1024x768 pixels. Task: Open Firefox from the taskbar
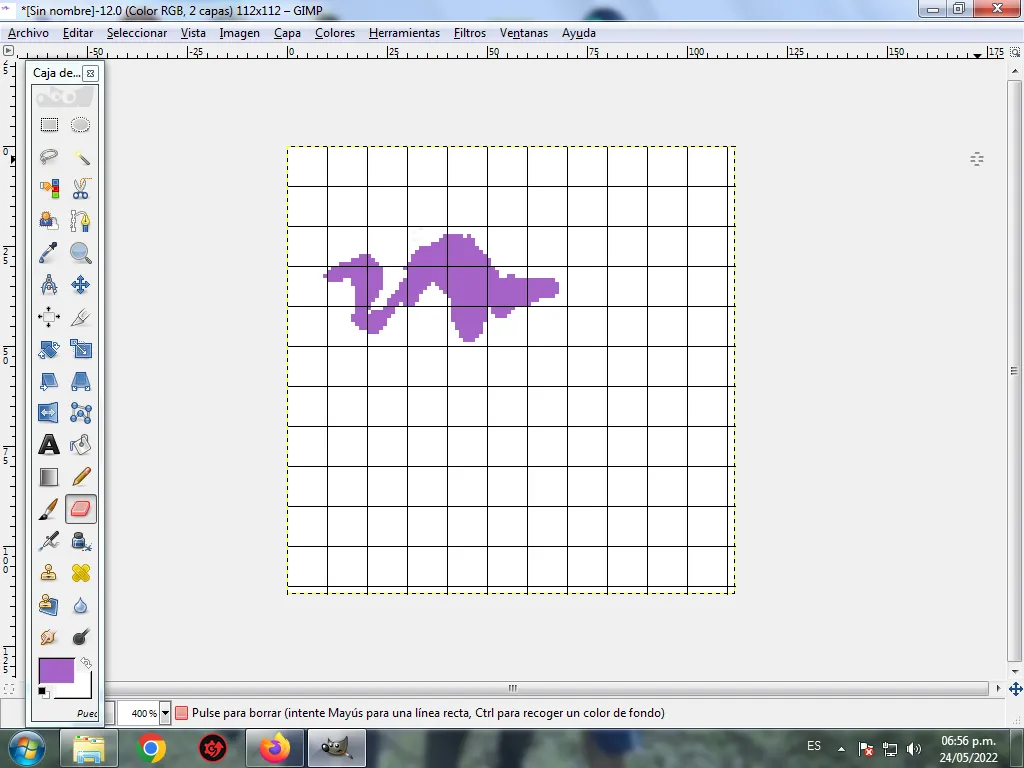click(x=275, y=748)
